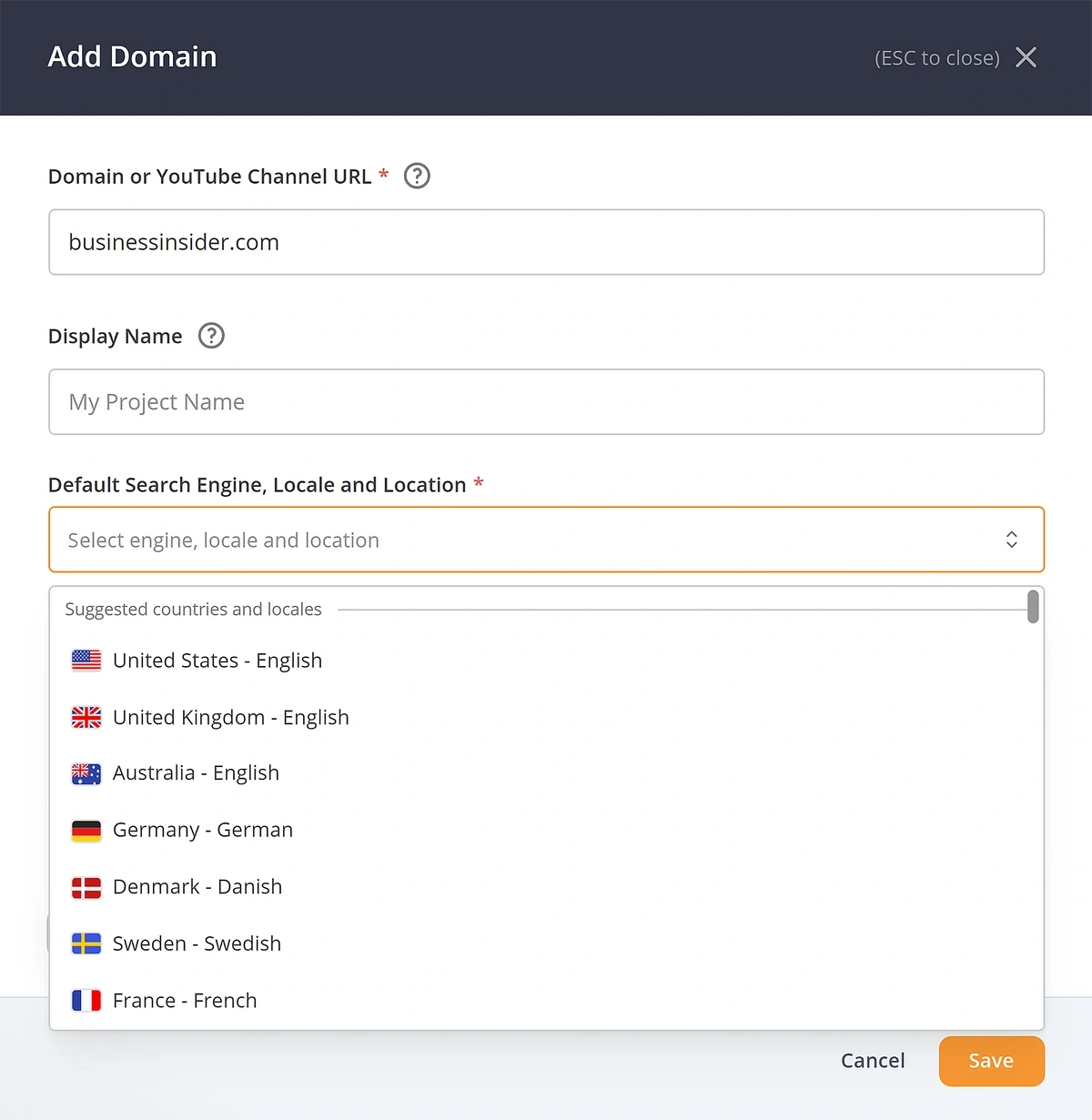Select United Kingdom - English option

(x=546, y=717)
